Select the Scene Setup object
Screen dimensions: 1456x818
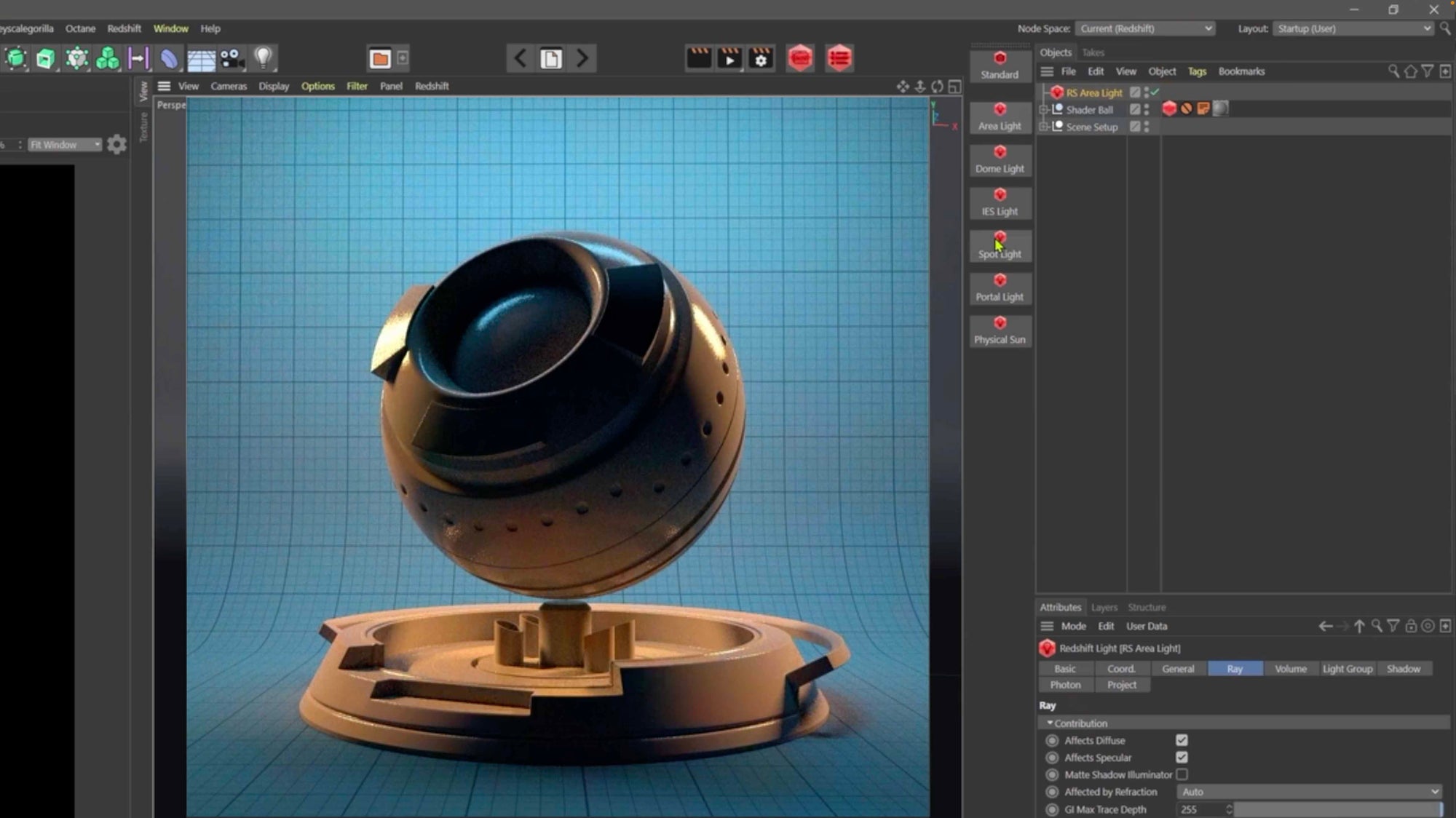[1091, 126]
